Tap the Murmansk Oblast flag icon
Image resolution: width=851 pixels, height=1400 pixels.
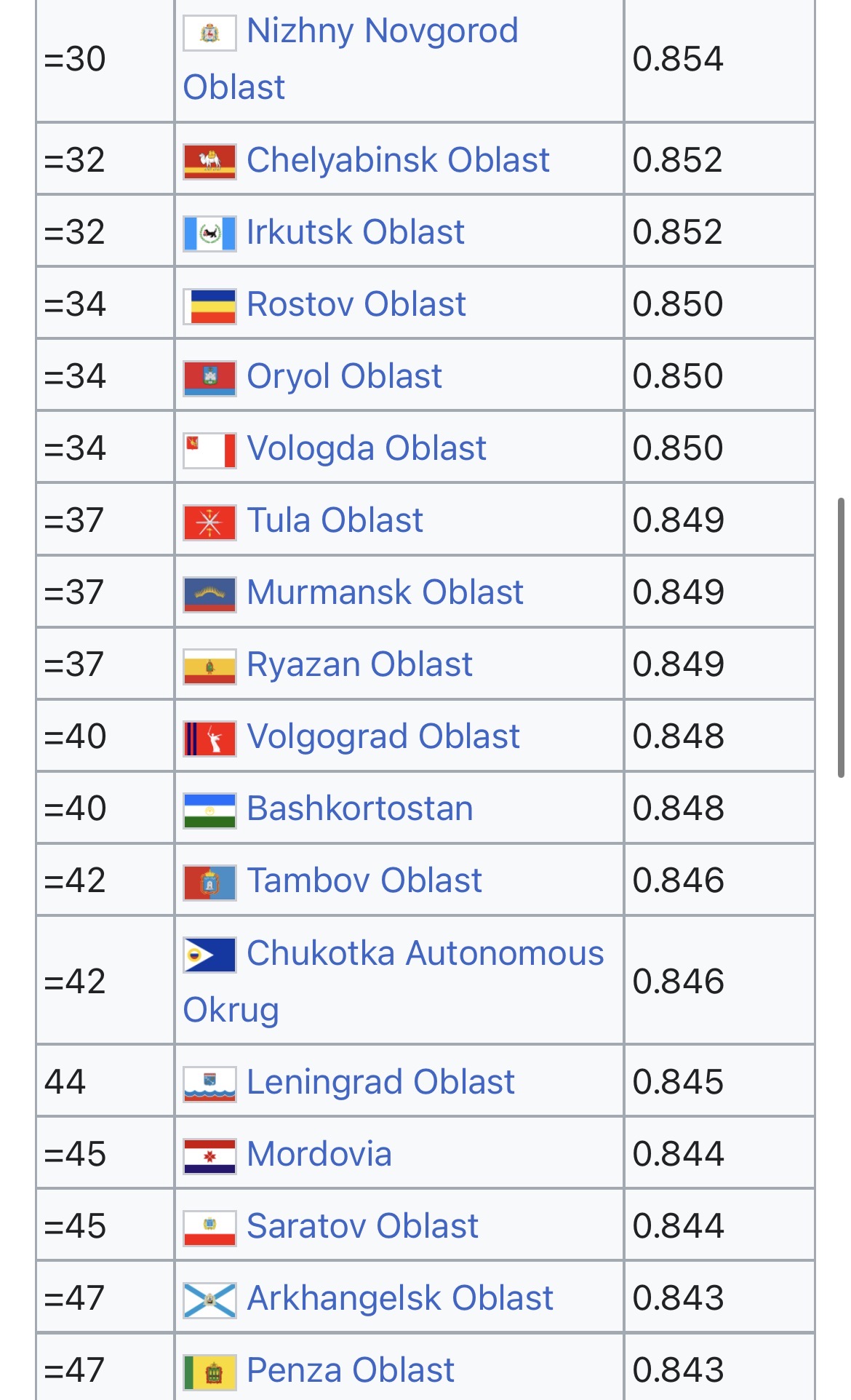coord(209,594)
